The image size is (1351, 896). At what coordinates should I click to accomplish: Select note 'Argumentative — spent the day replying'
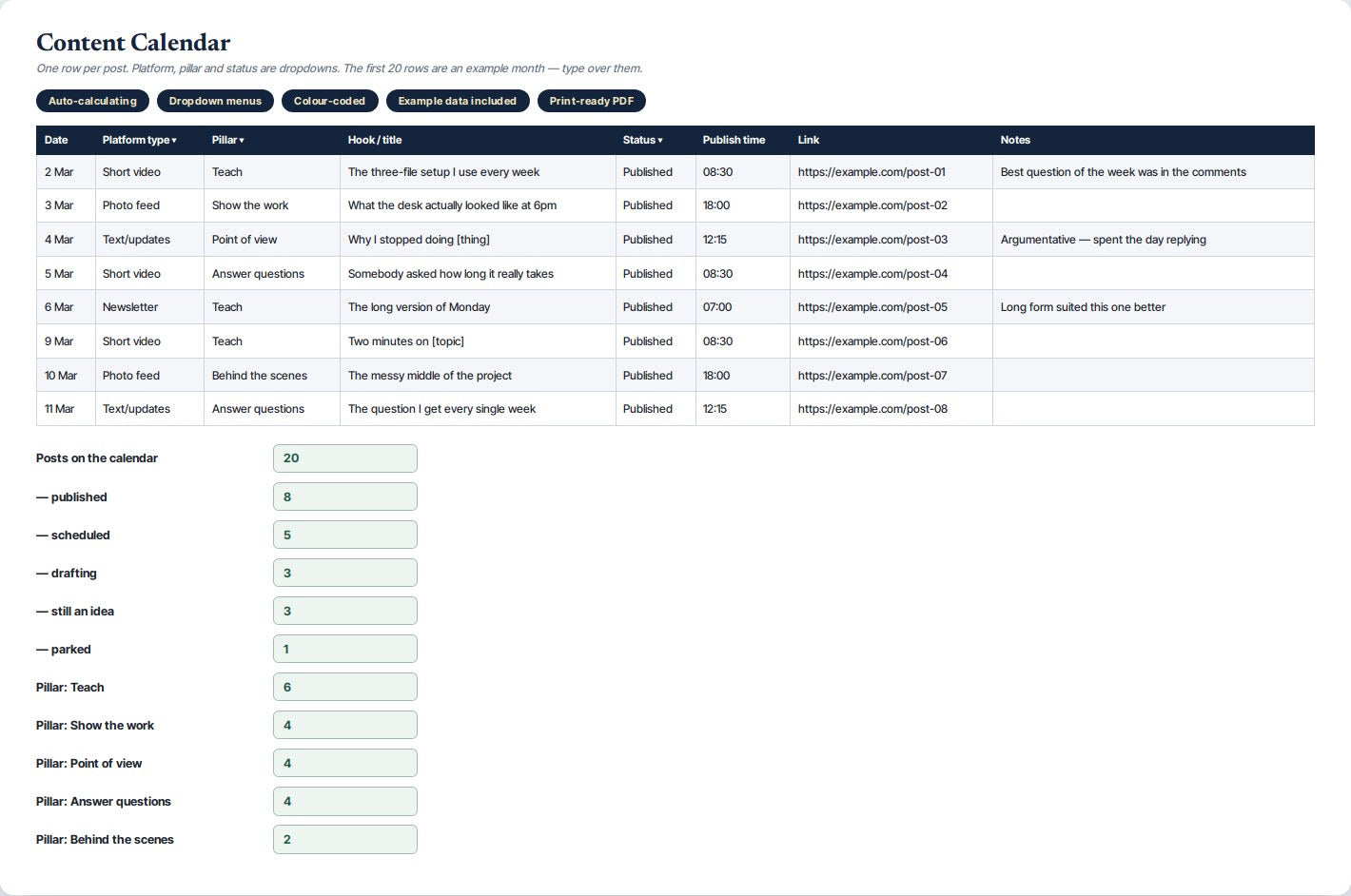[1153, 240]
